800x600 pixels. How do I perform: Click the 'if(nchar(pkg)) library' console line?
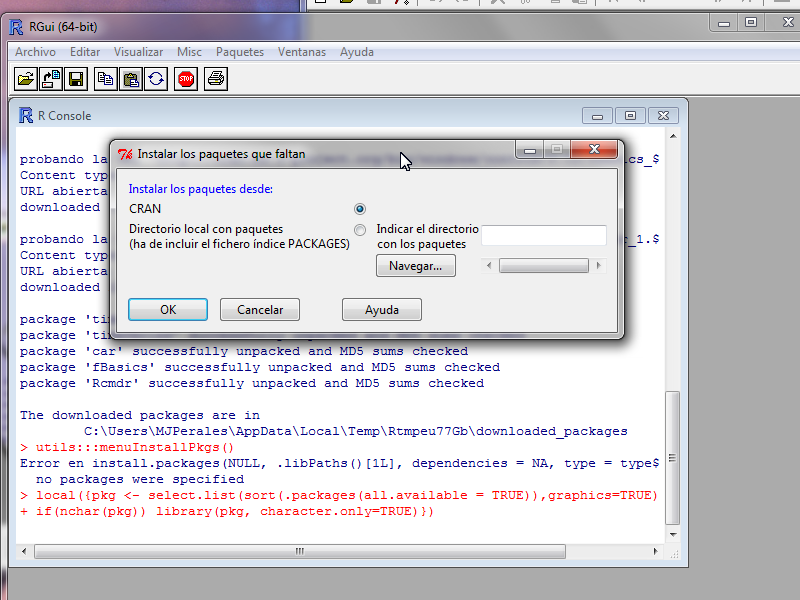coord(227,512)
